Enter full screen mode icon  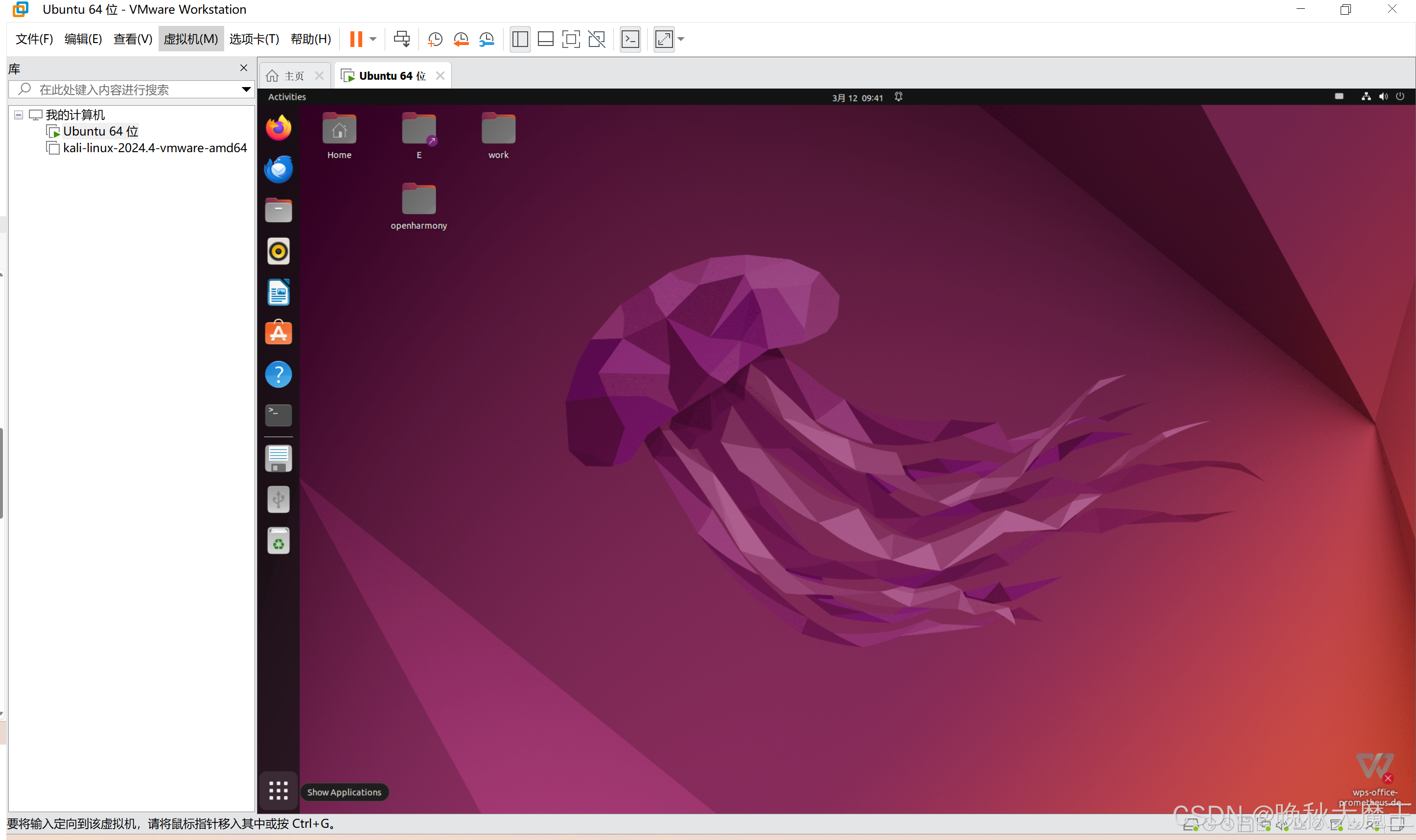click(x=571, y=39)
